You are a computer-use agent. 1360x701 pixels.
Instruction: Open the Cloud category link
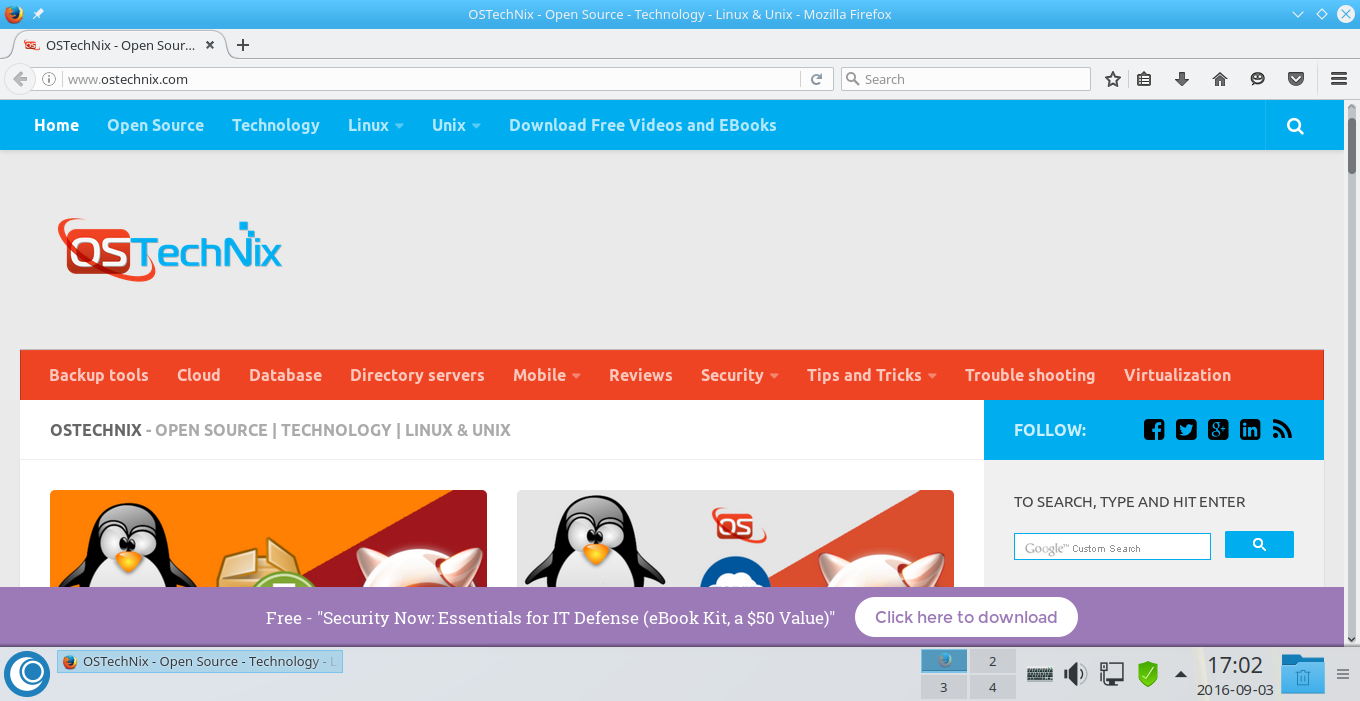(199, 375)
